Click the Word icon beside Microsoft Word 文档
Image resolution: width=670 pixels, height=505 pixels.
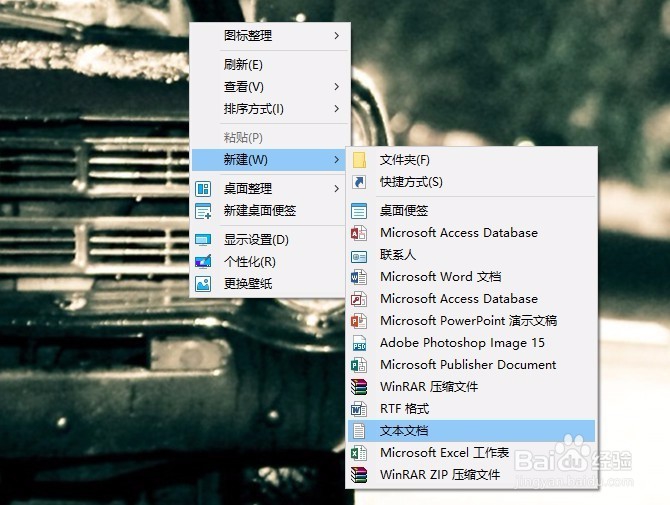click(x=359, y=277)
